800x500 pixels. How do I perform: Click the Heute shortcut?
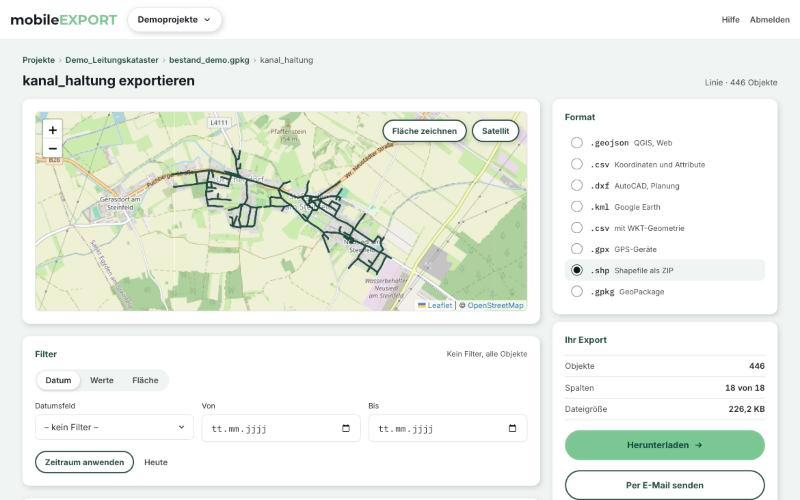click(x=156, y=462)
